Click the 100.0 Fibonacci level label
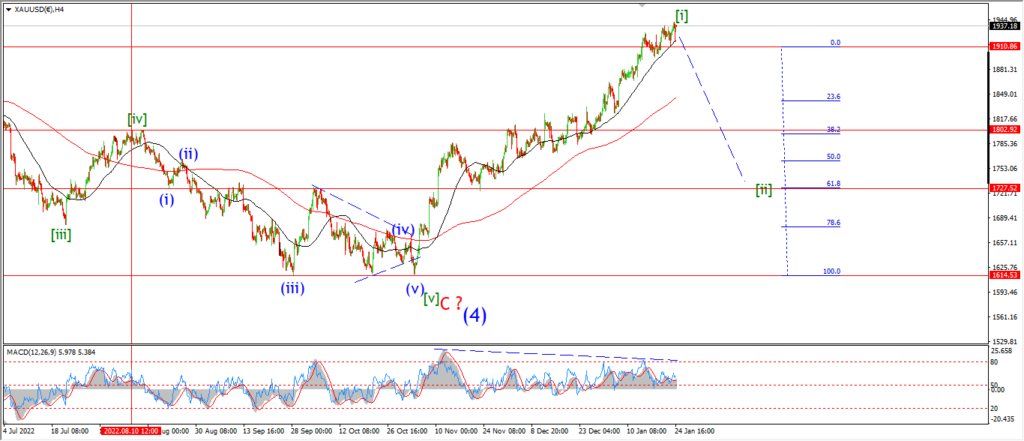The width and height of the screenshot is (1024, 441). pos(831,271)
